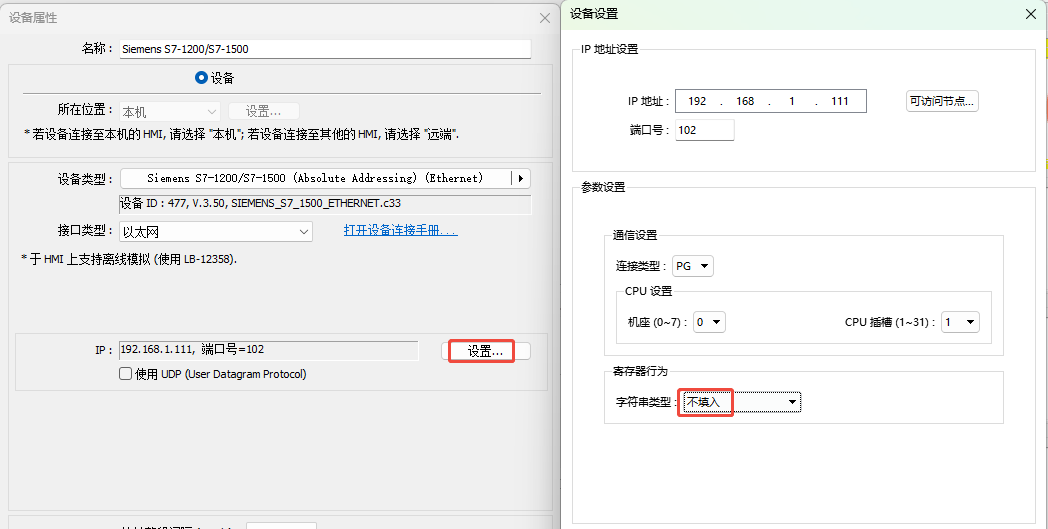Close the 设备设置 dialog
This screenshot has width=1048, height=529.
pyautogui.click(x=1031, y=14)
